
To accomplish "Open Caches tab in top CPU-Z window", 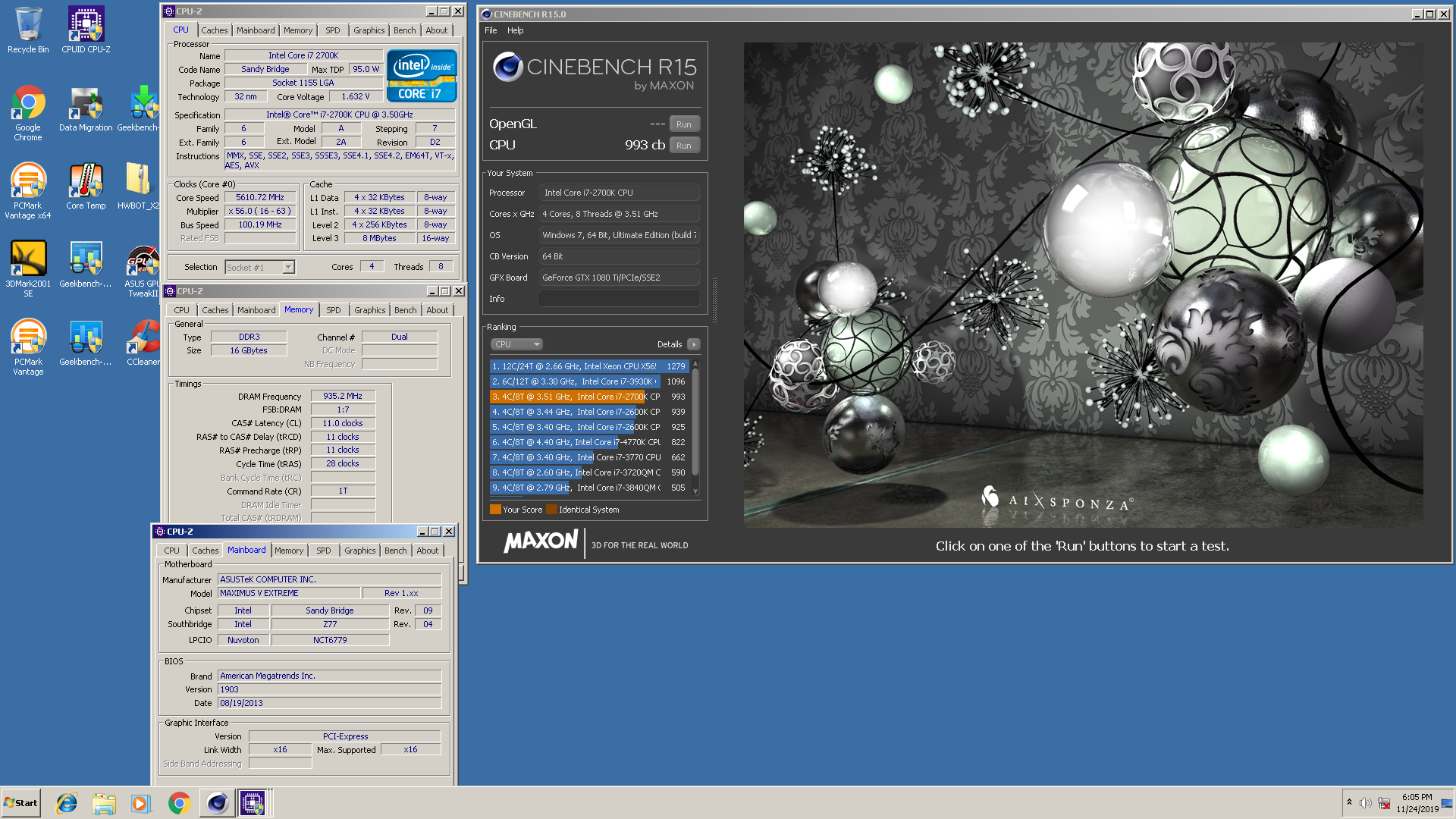I will (x=215, y=30).
